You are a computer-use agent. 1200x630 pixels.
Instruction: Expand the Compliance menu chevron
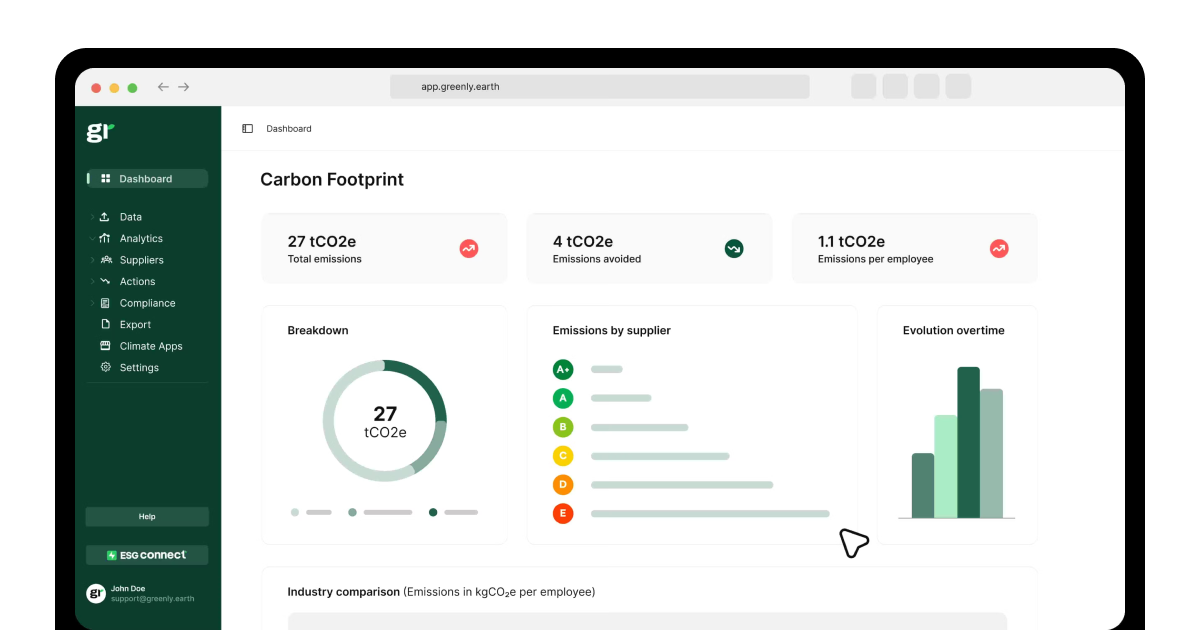tap(92, 303)
